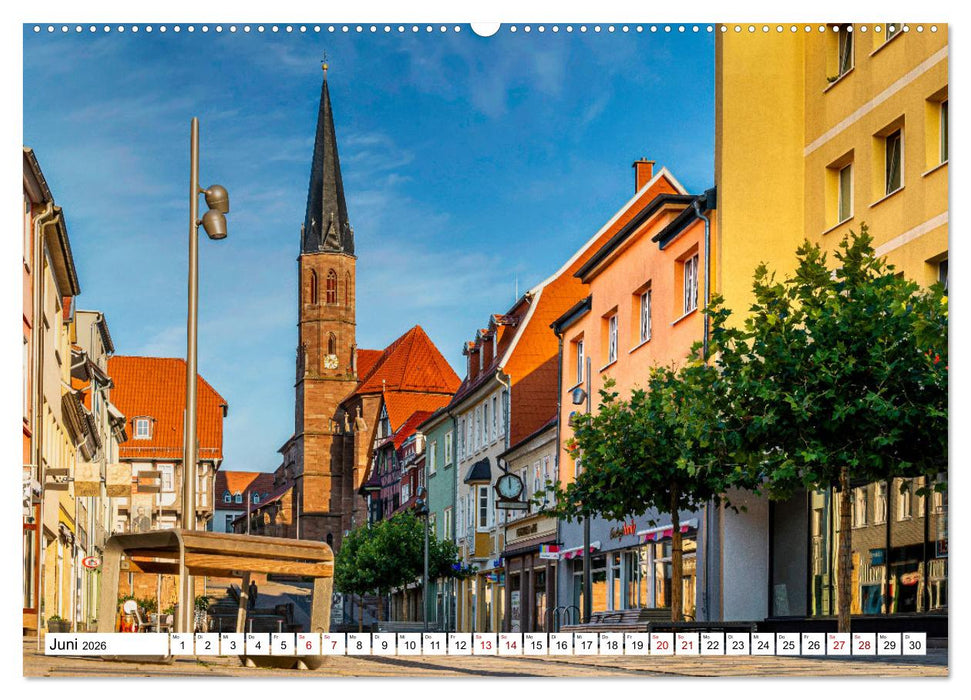This screenshot has width=971, height=700.
Task: Open the weekday header above date 10
Action: [400, 635]
